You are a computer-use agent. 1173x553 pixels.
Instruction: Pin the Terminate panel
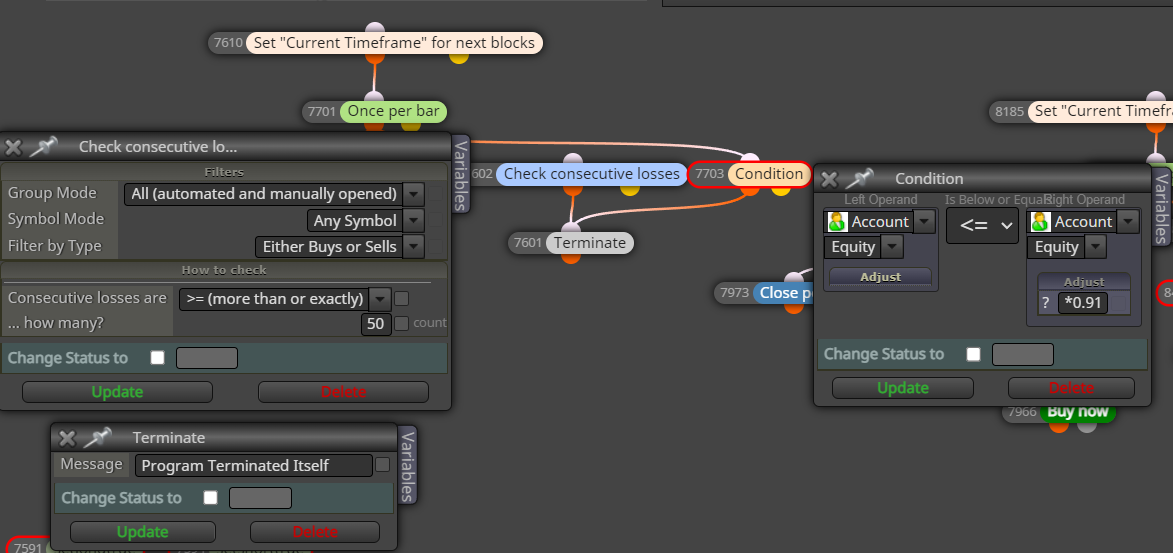tap(98, 438)
